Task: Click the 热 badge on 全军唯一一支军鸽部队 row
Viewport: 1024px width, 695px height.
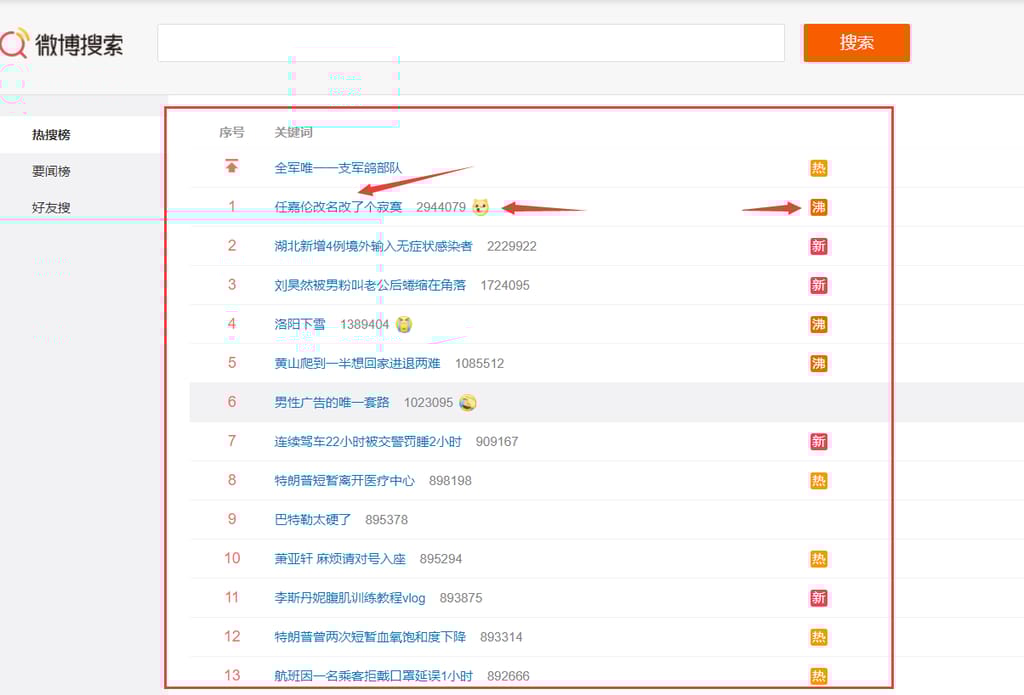Action: (818, 168)
